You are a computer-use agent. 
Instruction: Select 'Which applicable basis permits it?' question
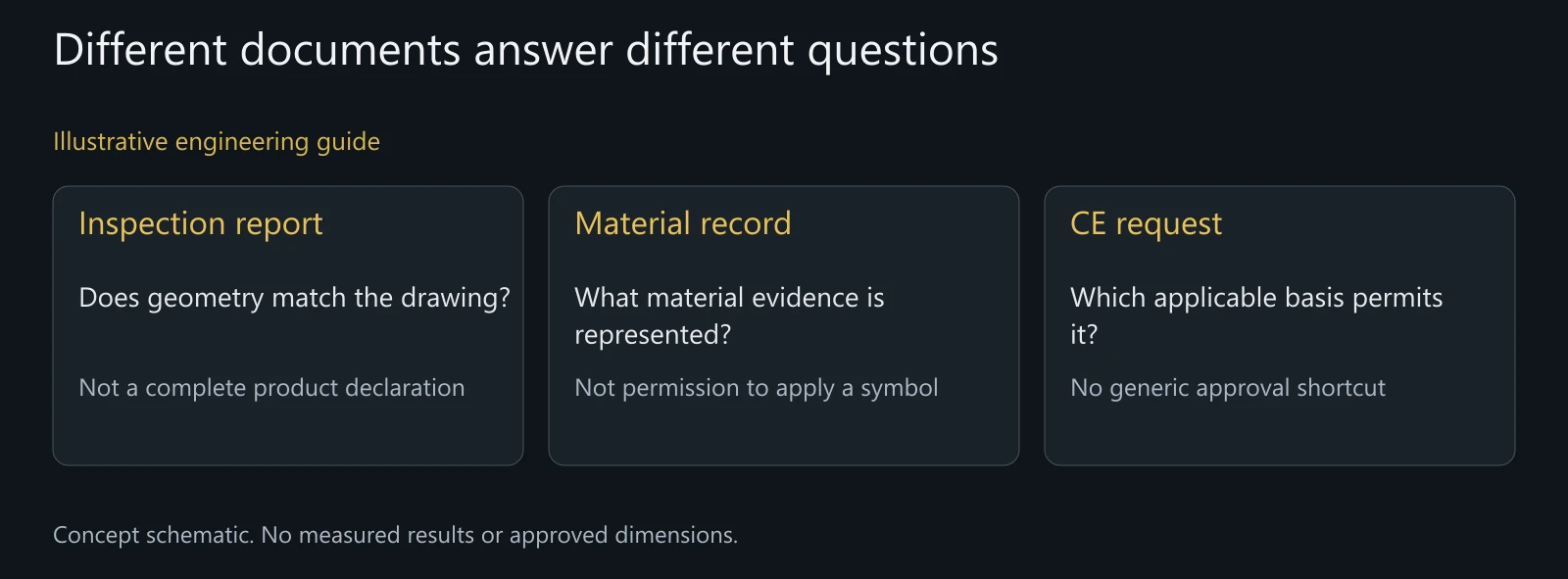pyautogui.click(x=1256, y=315)
